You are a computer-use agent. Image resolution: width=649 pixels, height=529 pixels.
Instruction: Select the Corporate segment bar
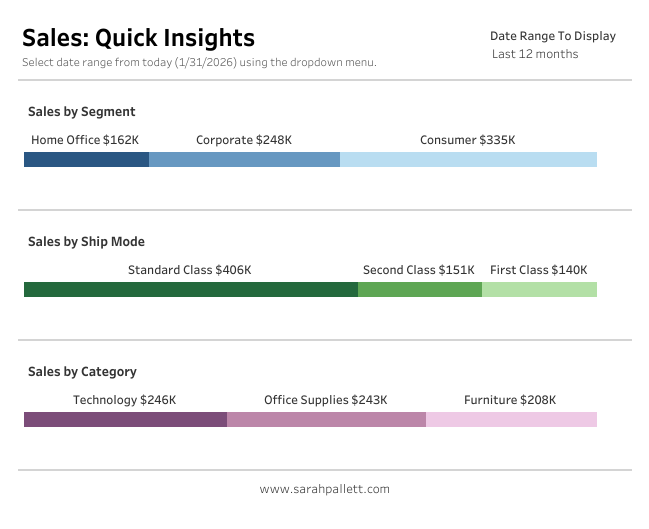244,160
